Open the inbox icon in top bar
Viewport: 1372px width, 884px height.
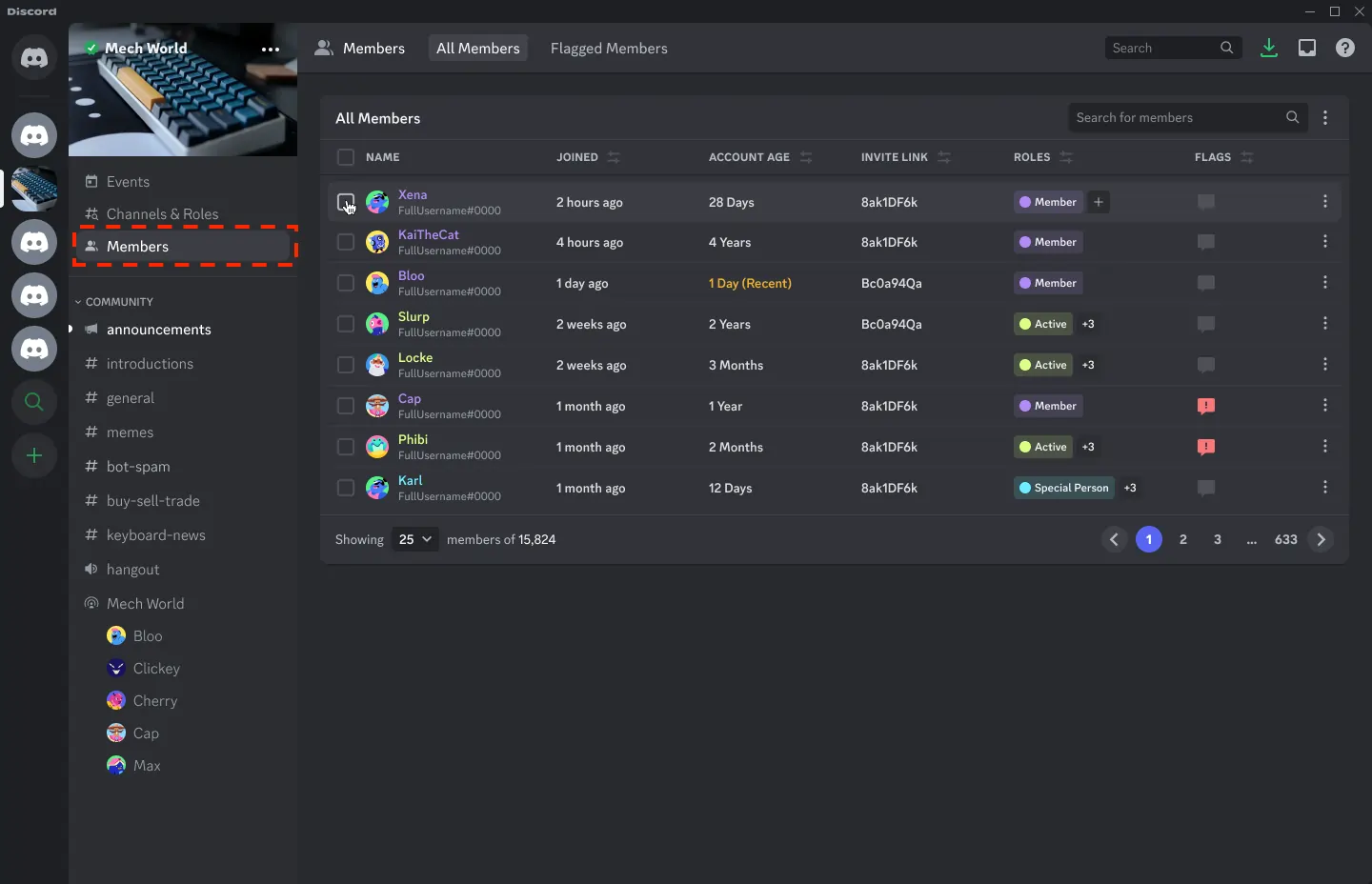1307,48
